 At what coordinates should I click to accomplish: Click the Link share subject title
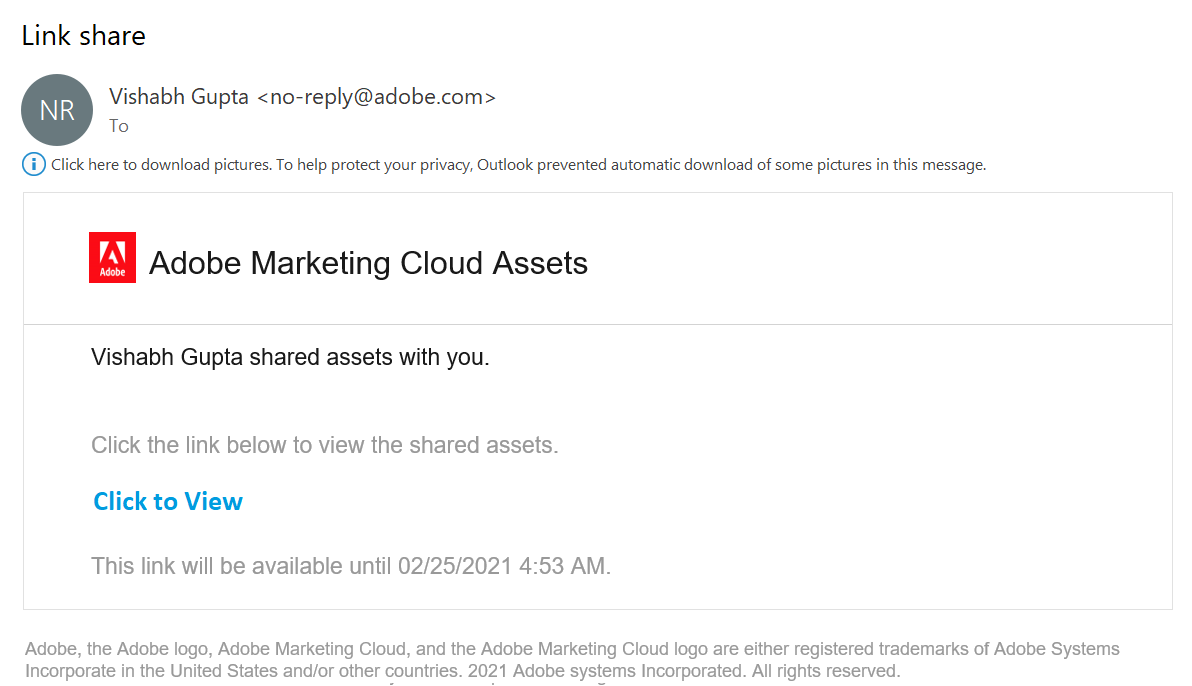pyautogui.click(x=84, y=36)
